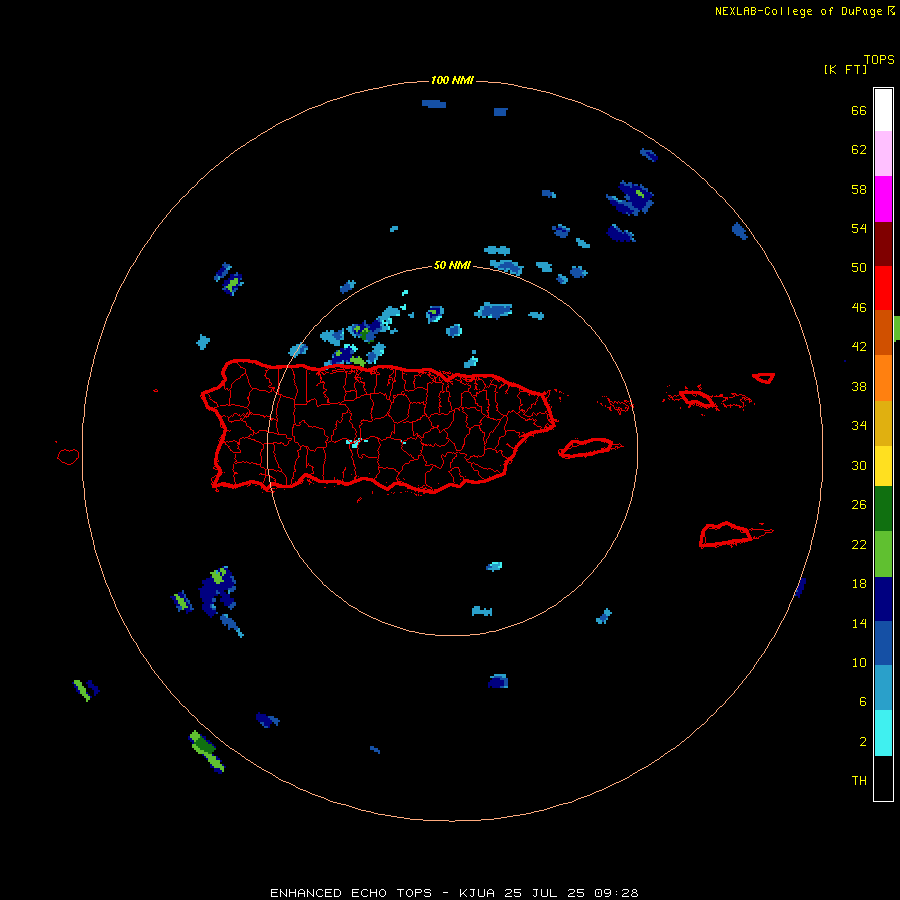Viewport: 900px width, 900px height.
Task: Pick the bright red legend swatch
Action: (x=883, y=288)
